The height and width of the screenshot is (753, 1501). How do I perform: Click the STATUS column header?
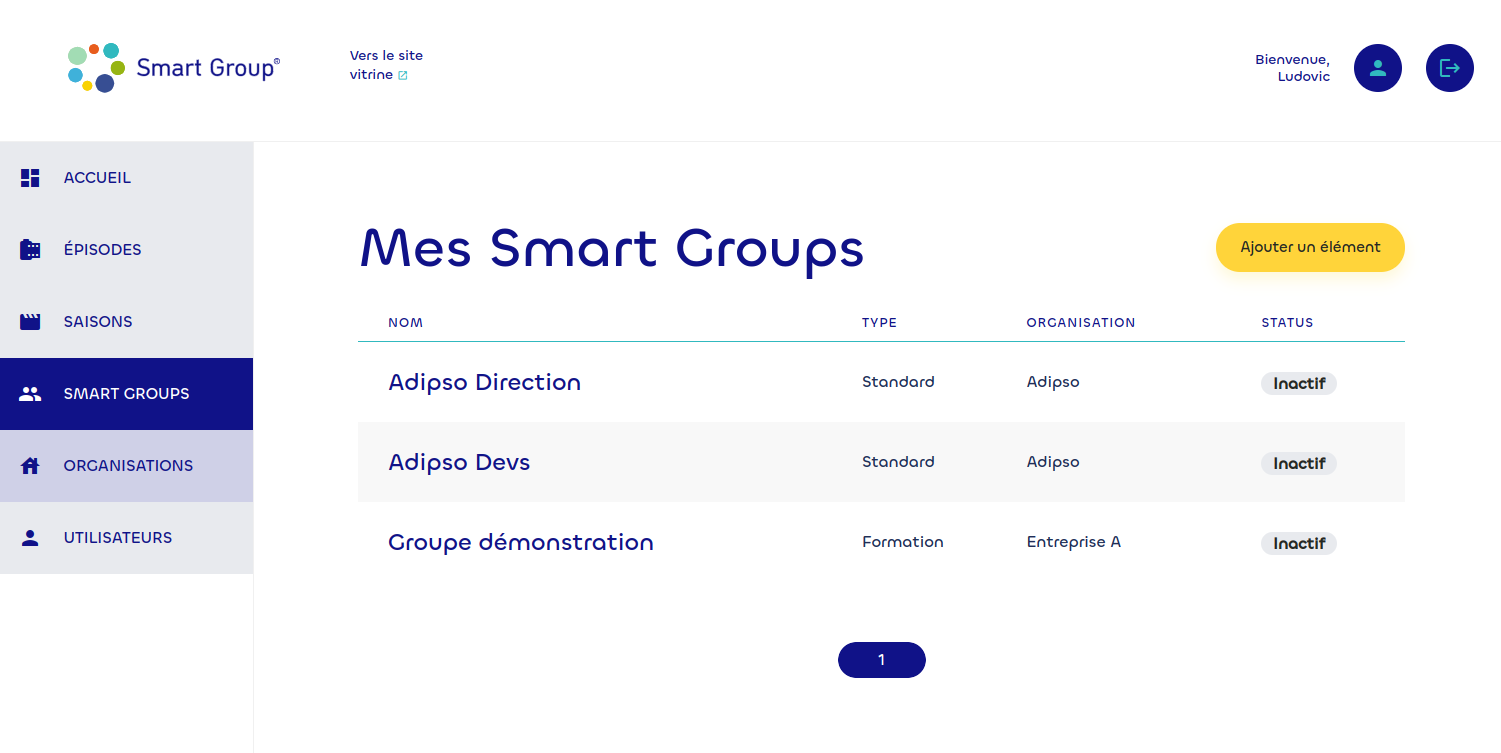point(1288,323)
